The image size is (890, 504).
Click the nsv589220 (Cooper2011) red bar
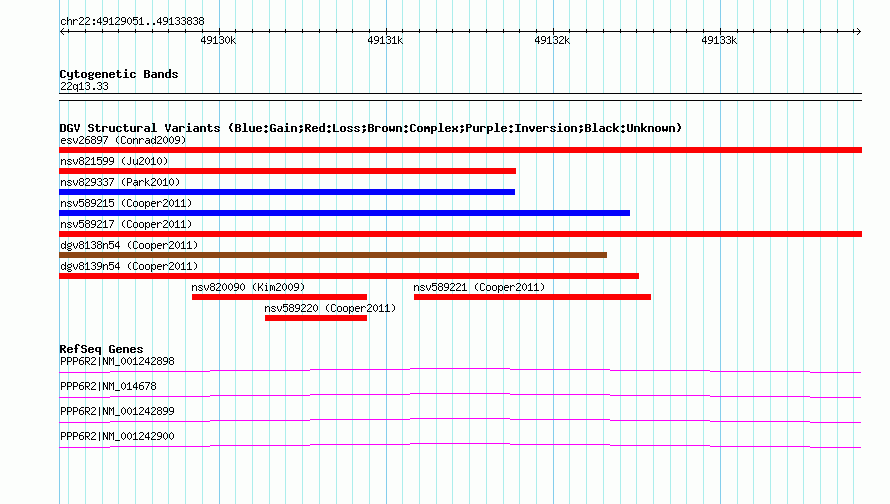click(316, 318)
